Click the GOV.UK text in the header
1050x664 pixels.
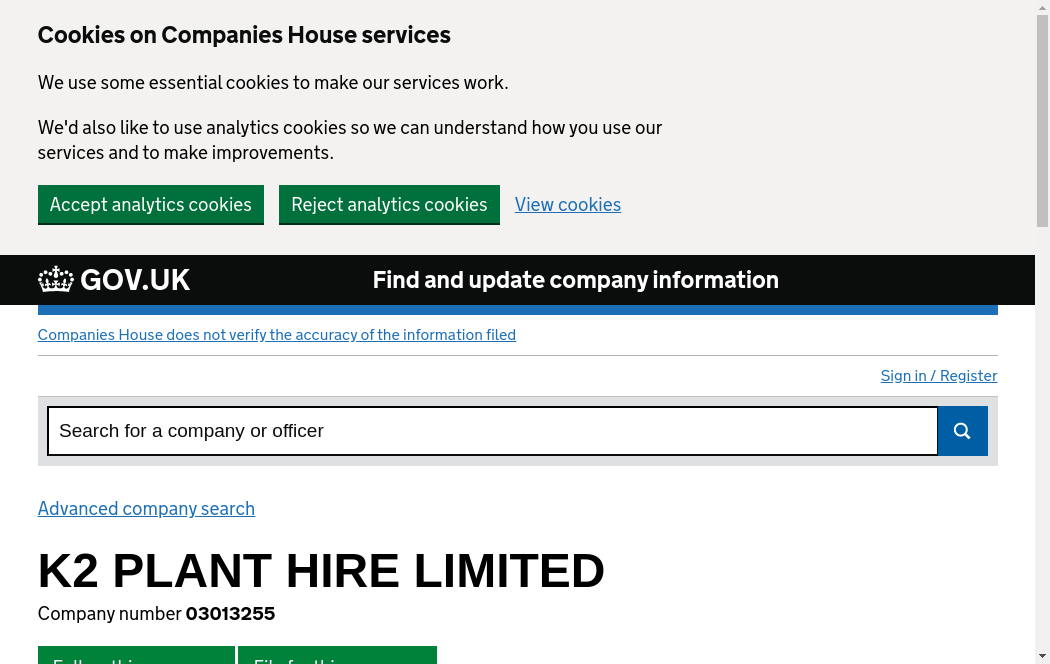pos(135,280)
